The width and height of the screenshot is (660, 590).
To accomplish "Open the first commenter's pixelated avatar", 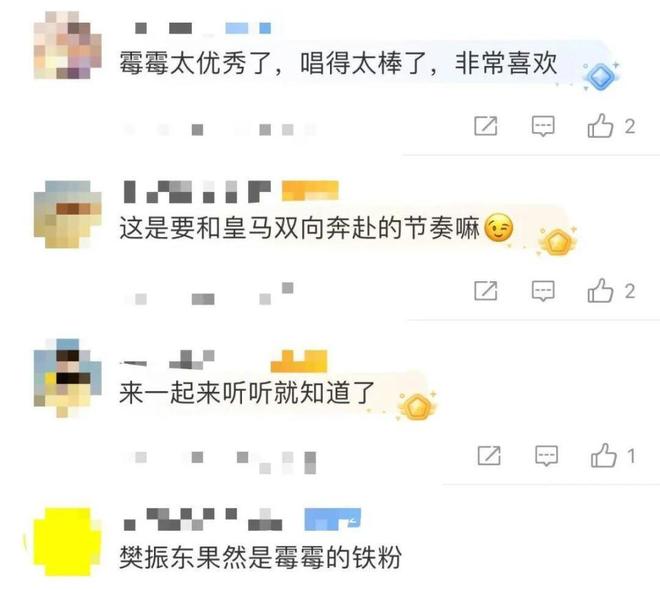I will (x=67, y=45).
